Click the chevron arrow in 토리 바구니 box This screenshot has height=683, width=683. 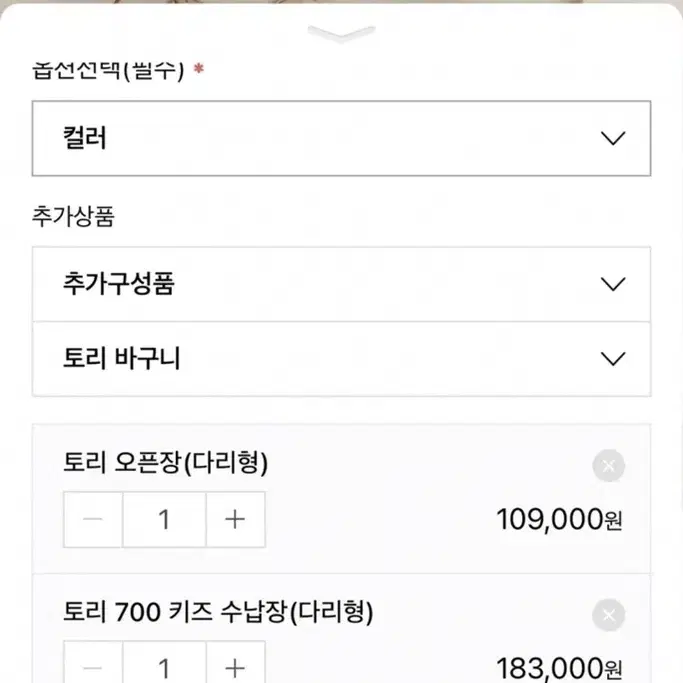tap(613, 359)
